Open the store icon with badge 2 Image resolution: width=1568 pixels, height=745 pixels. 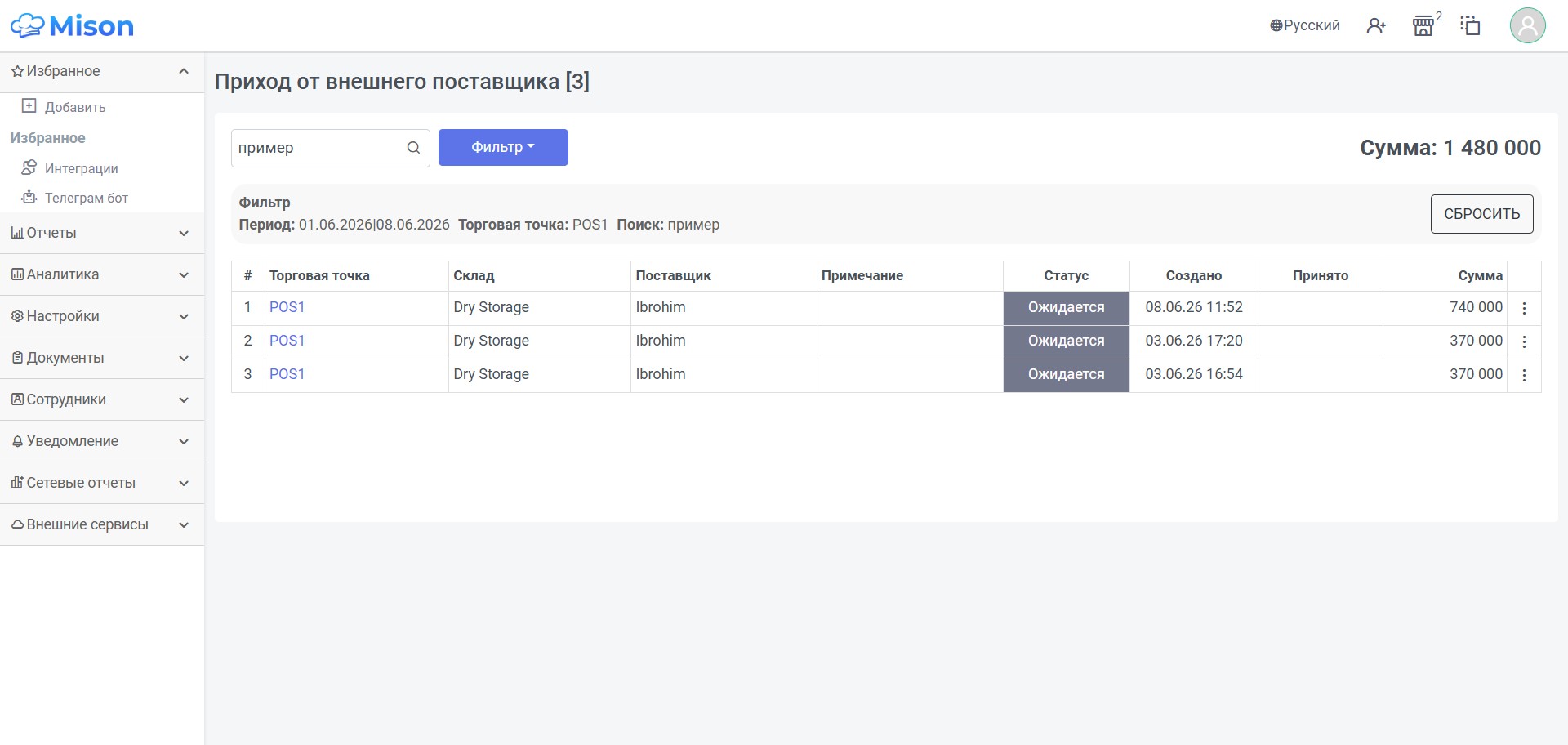1423,26
